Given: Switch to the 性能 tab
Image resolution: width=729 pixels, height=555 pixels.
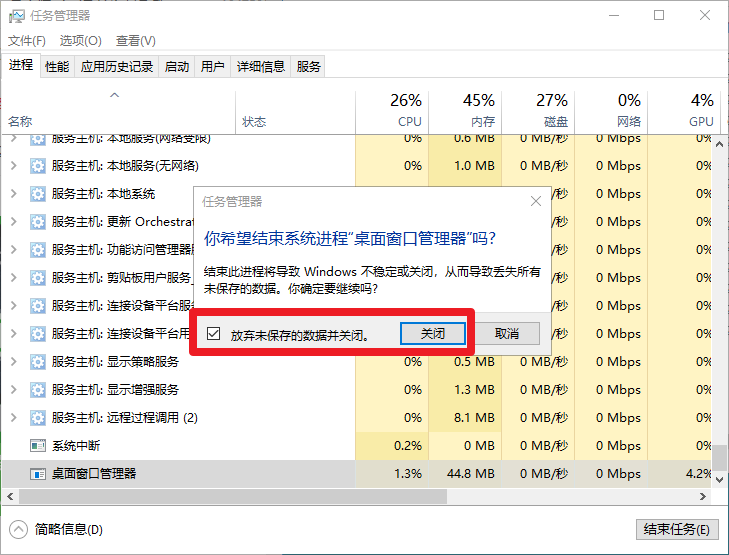Looking at the screenshot, I should [57, 67].
